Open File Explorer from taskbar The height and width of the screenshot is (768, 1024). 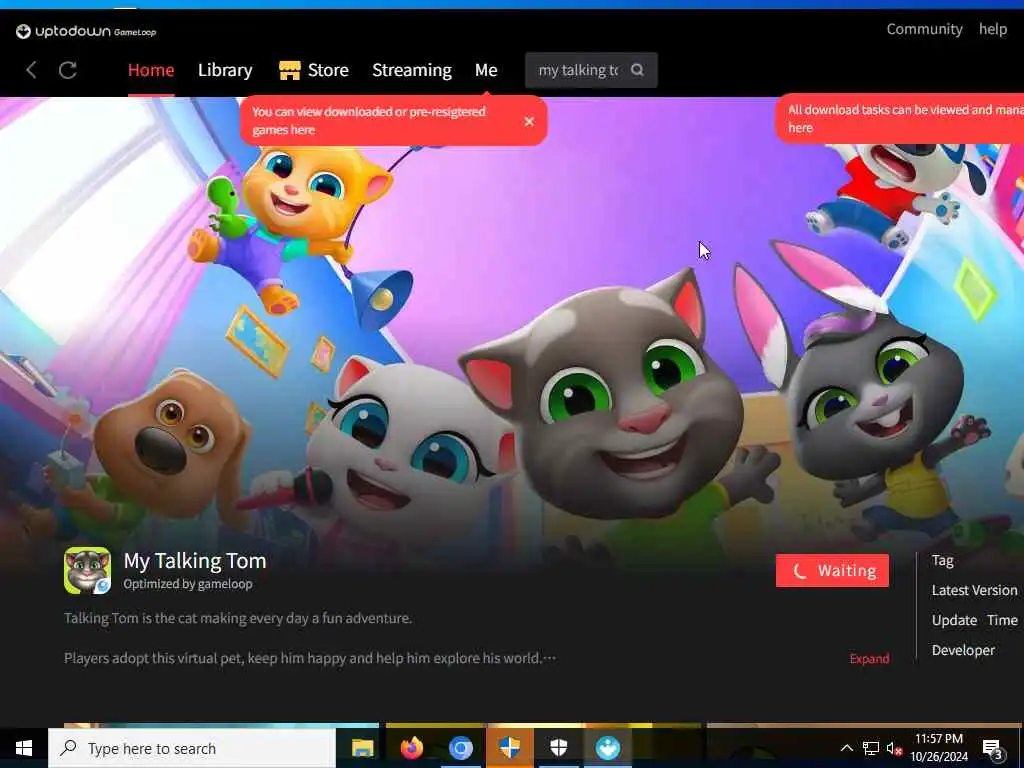(x=362, y=748)
